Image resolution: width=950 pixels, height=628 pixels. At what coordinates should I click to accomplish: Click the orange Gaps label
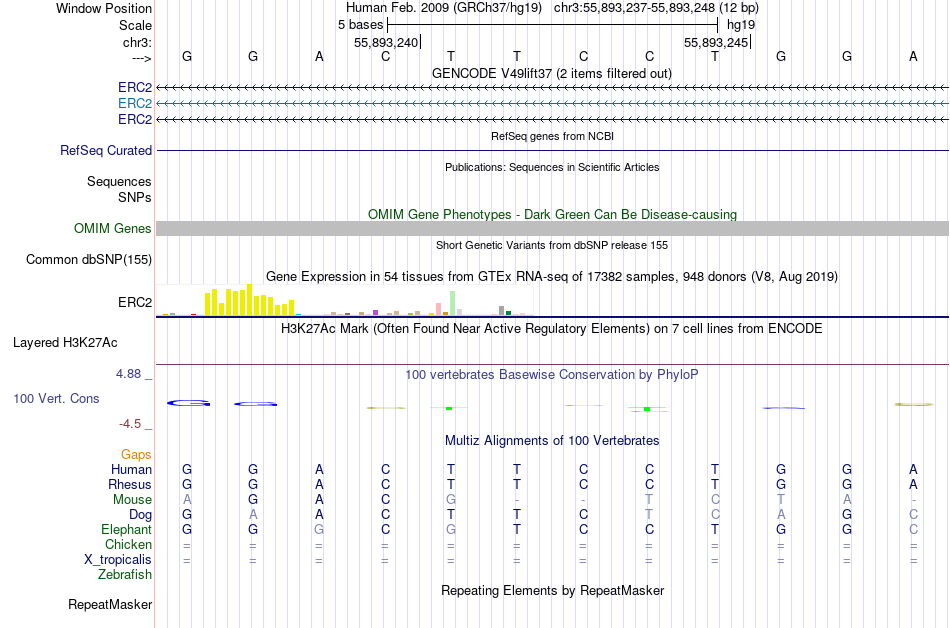[136, 454]
